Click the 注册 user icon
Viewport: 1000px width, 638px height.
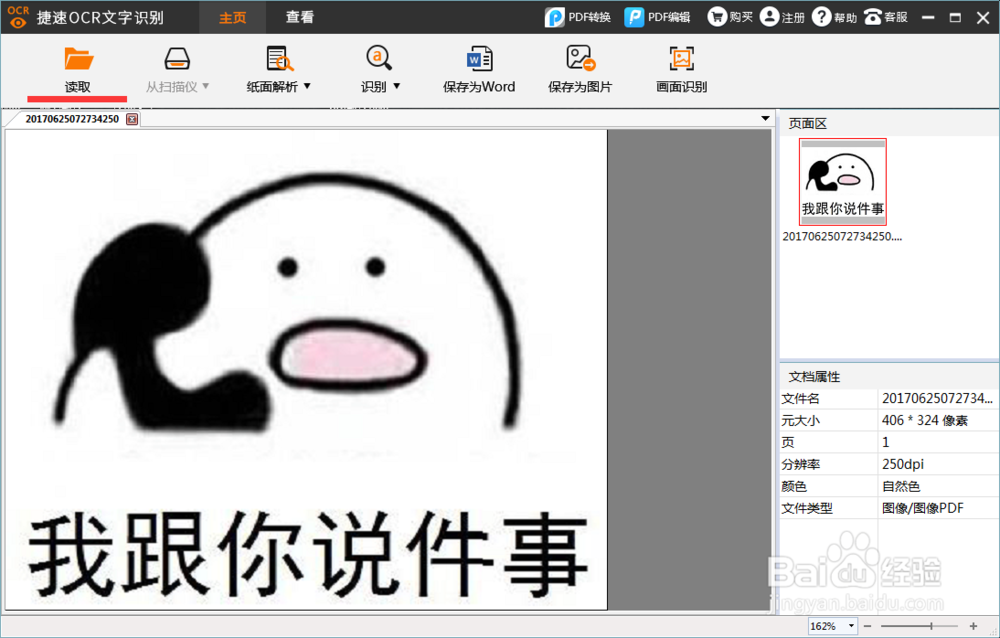(x=770, y=17)
